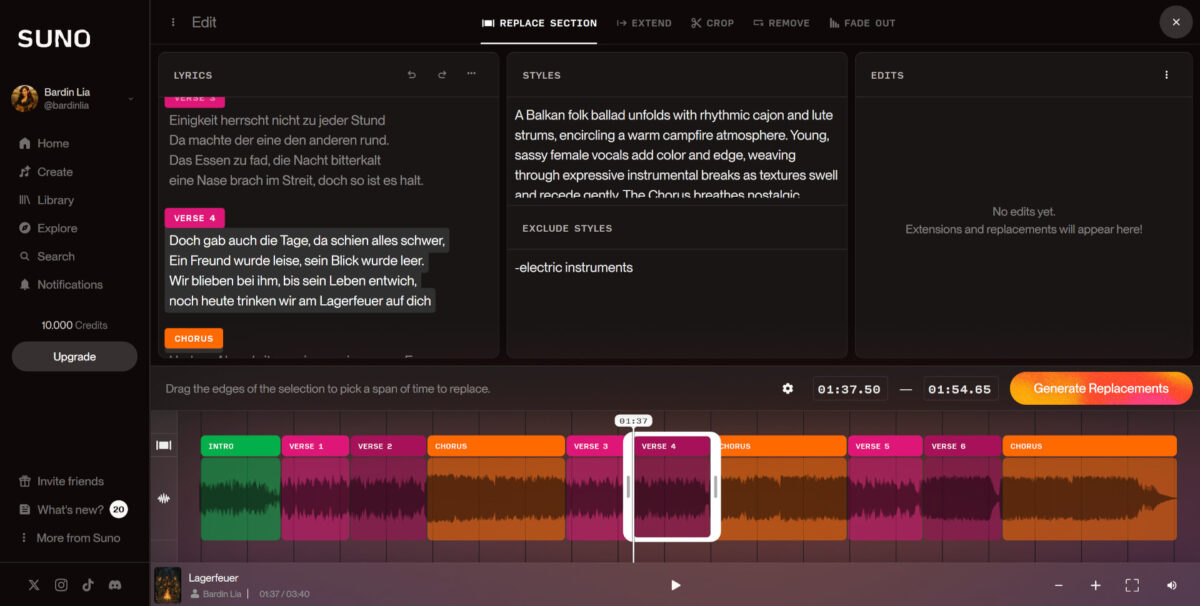Select the Extend tool in the Edit toolbar
The width and height of the screenshot is (1200, 606).
pyautogui.click(x=644, y=22)
